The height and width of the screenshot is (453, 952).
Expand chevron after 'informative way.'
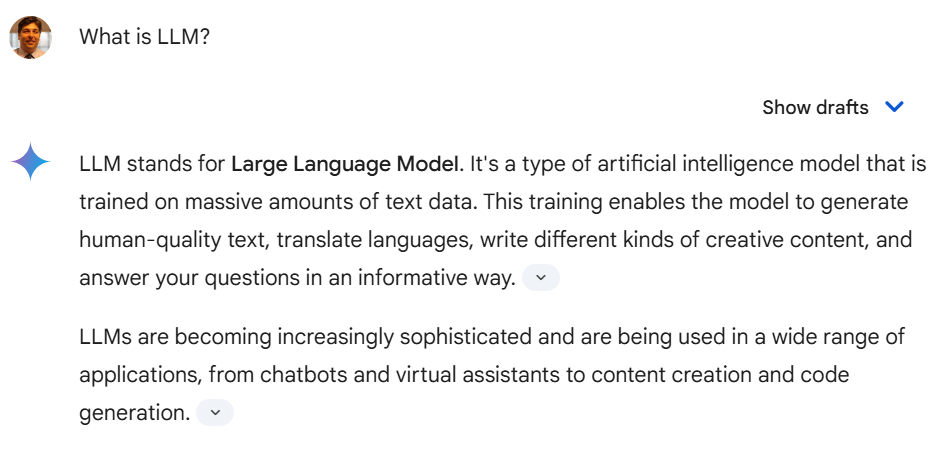[540, 278]
